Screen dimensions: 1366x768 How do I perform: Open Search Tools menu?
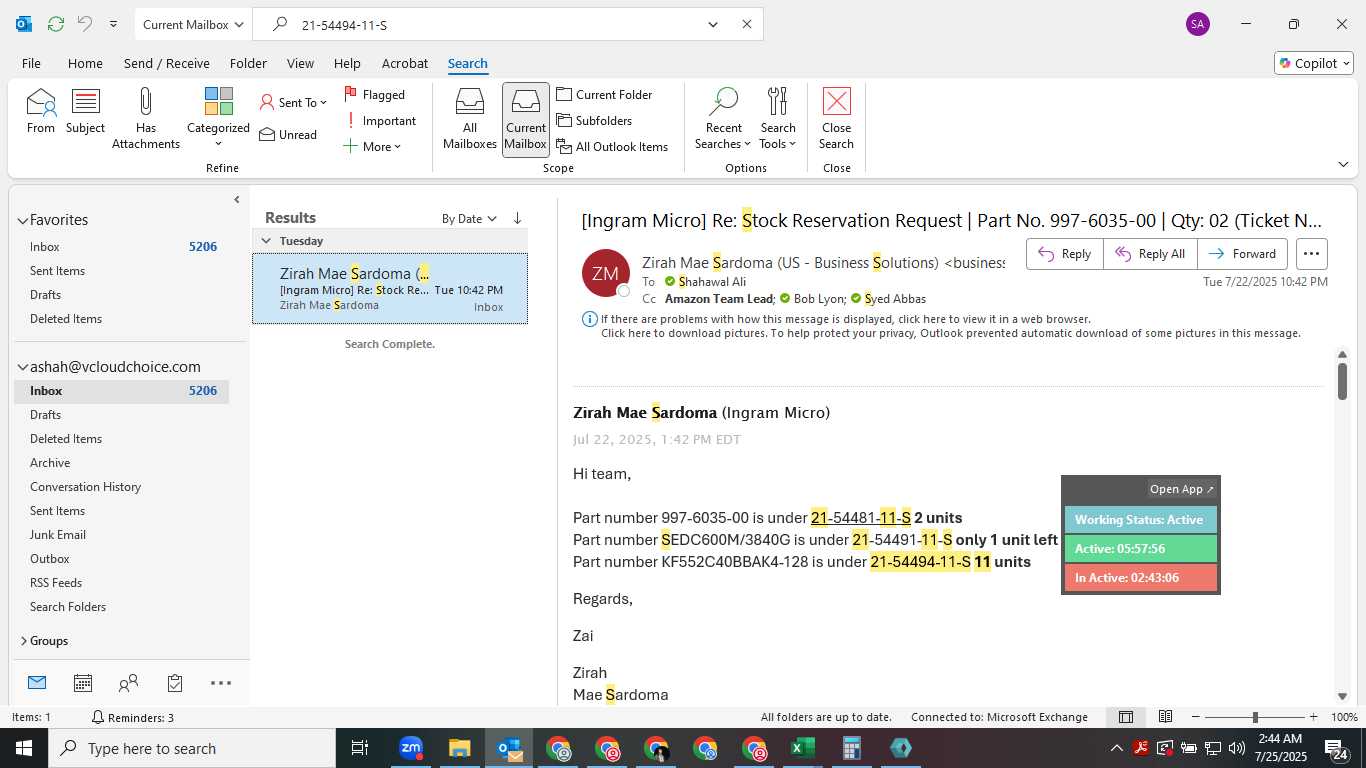pyautogui.click(x=778, y=118)
